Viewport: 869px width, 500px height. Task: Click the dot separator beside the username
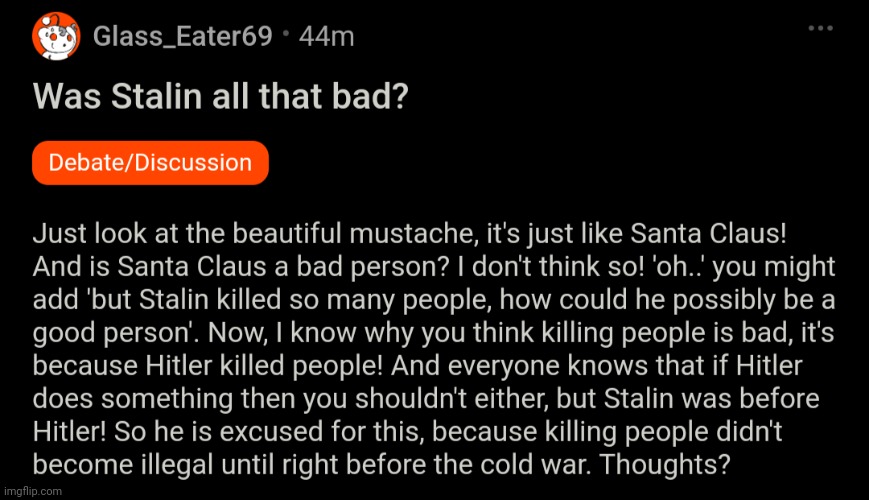[286, 33]
